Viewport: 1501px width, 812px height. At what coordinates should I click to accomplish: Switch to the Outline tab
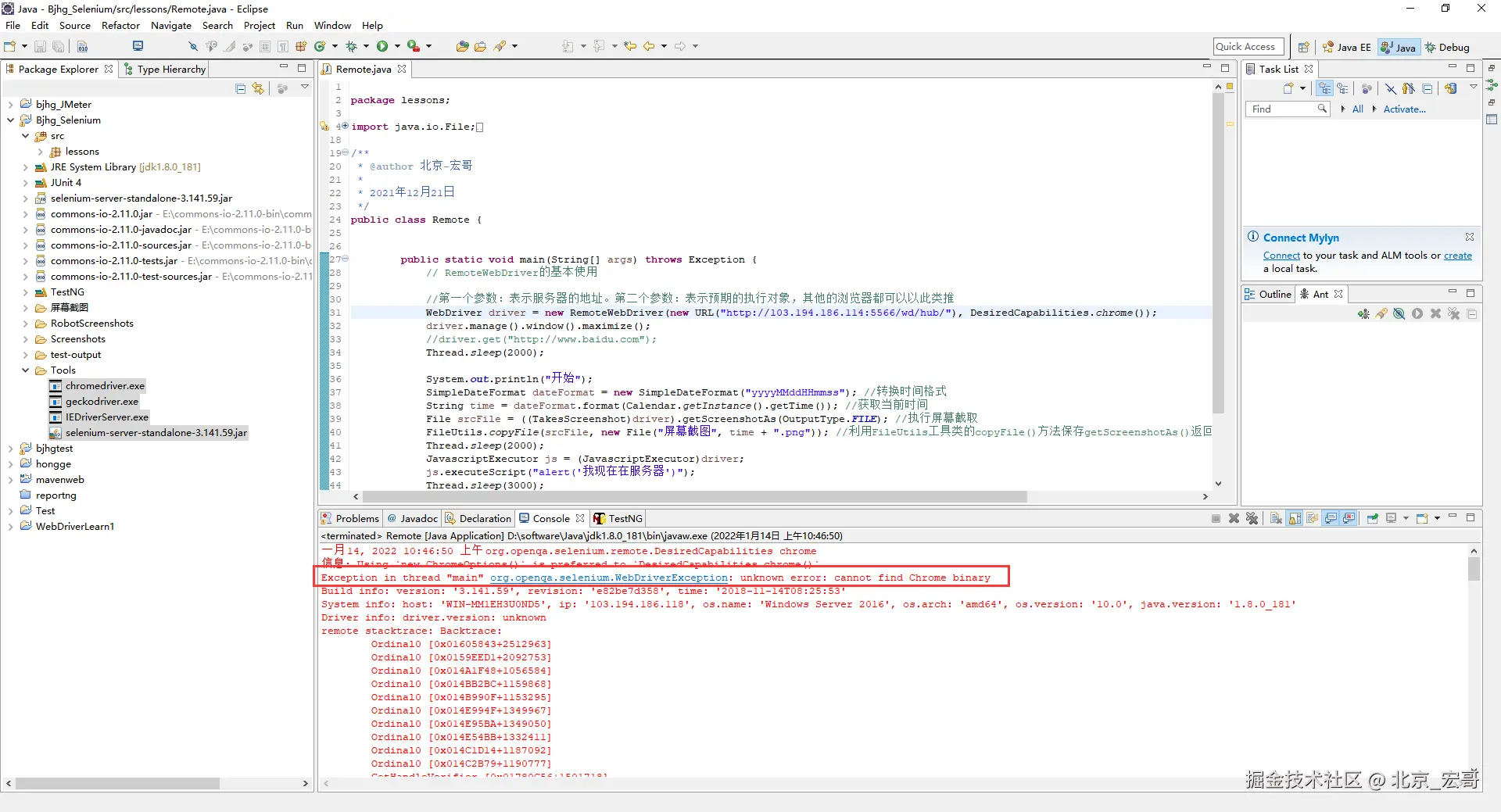click(x=1268, y=294)
